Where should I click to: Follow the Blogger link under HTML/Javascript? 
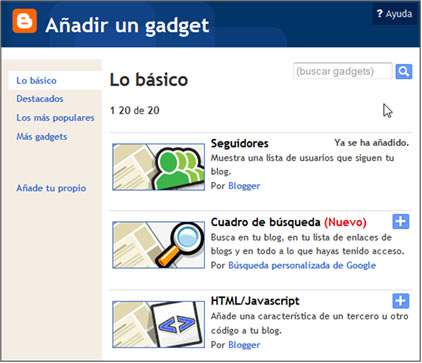tap(244, 345)
